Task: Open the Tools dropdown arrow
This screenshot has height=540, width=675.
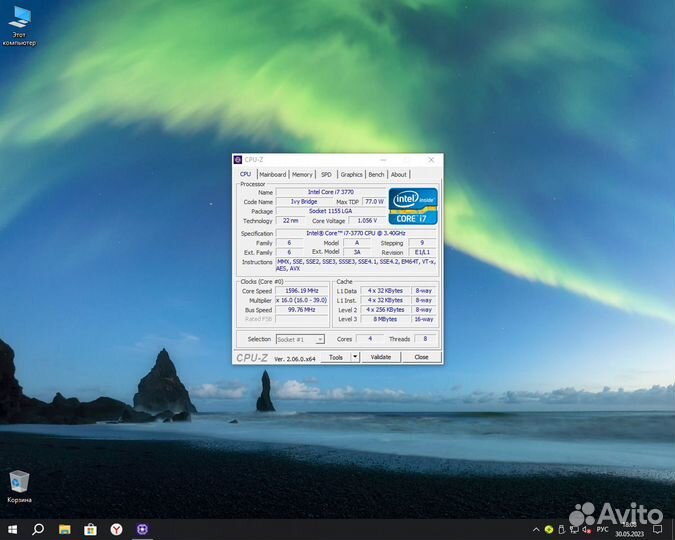Action: pos(355,357)
